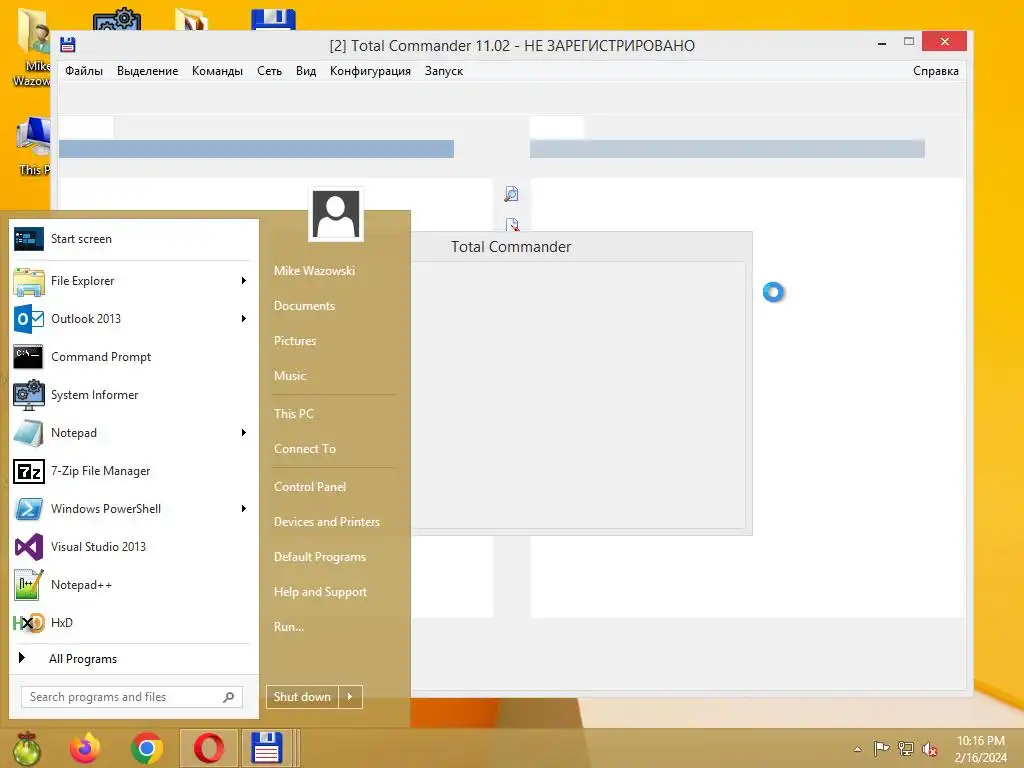Open the Вид menu
The image size is (1024, 768).
(306, 71)
